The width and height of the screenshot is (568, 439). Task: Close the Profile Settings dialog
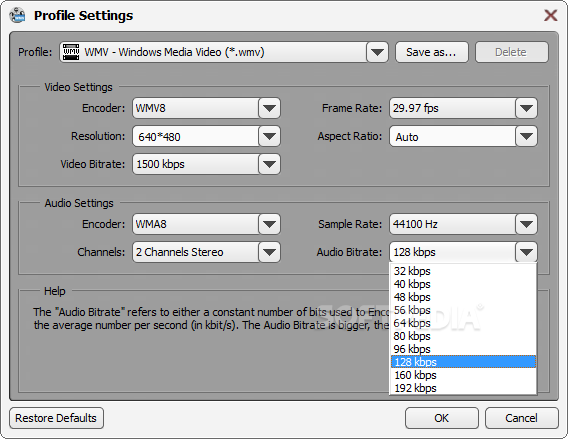point(551,15)
